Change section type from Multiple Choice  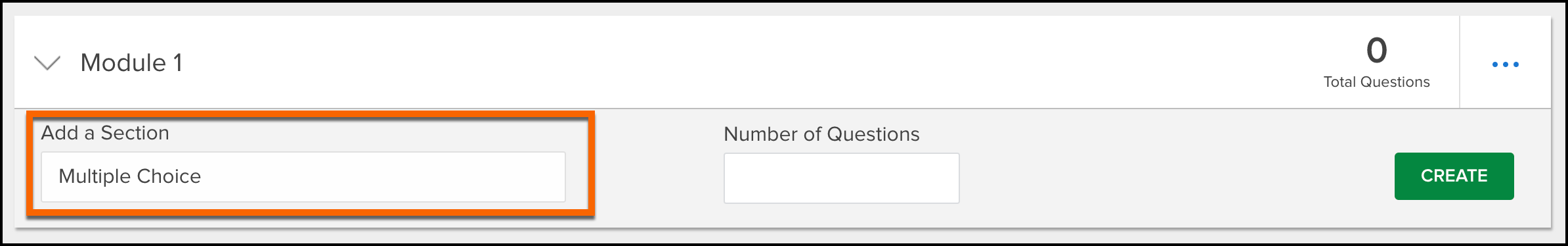[x=303, y=177]
